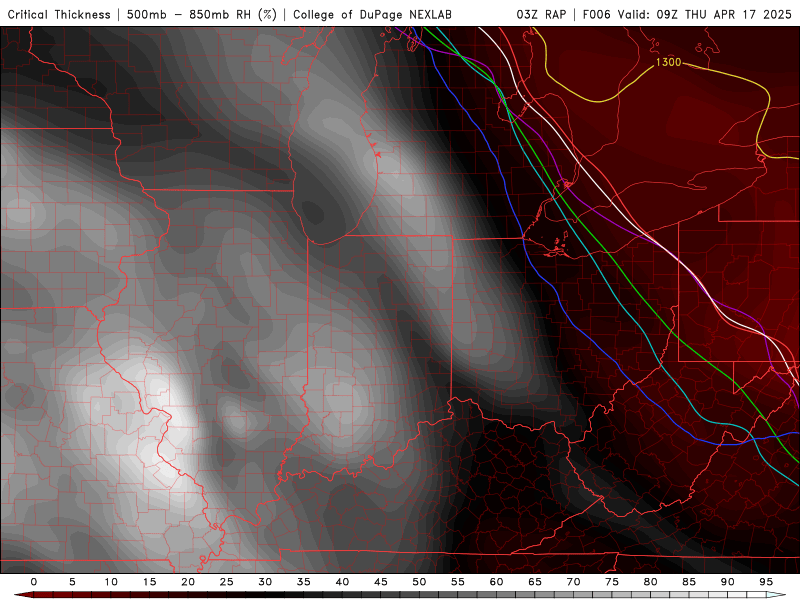800x600 pixels.
Task: Click the "College of DuPage NEXLAB" text
Action: point(372,14)
